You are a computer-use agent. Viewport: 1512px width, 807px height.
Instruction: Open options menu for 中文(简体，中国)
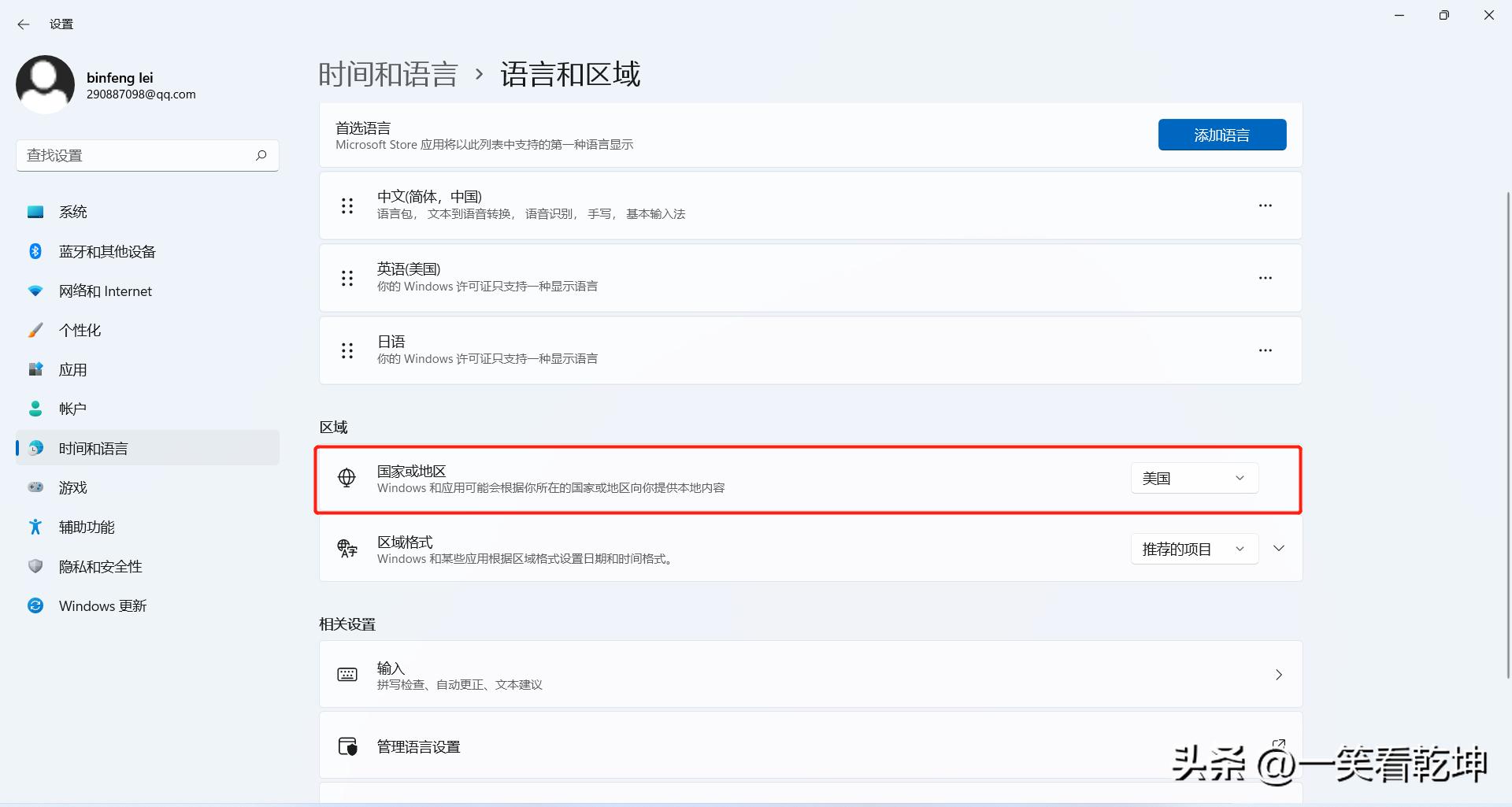[1265, 205]
